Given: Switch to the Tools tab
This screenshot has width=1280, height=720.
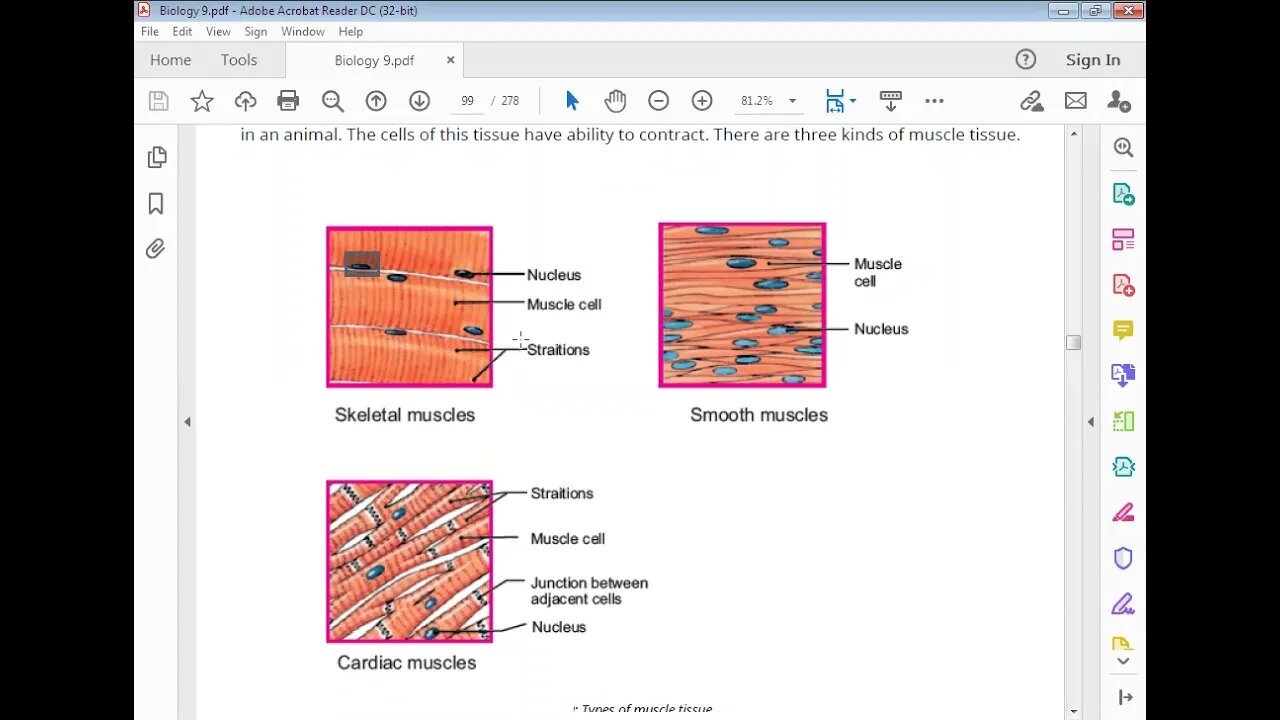Looking at the screenshot, I should coord(239,60).
